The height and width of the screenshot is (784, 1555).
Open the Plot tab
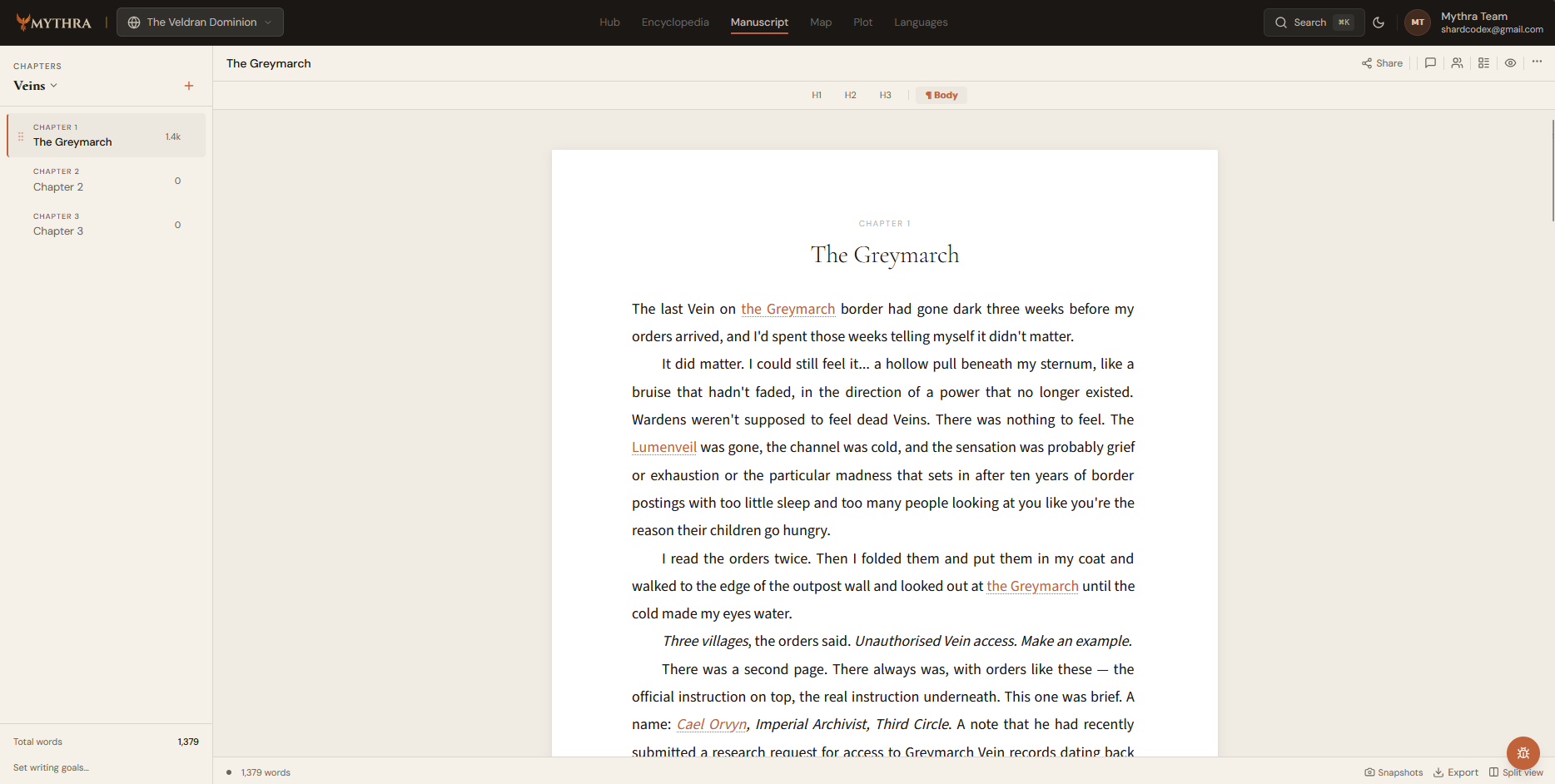pyautogui.click(x=863, y=22)
